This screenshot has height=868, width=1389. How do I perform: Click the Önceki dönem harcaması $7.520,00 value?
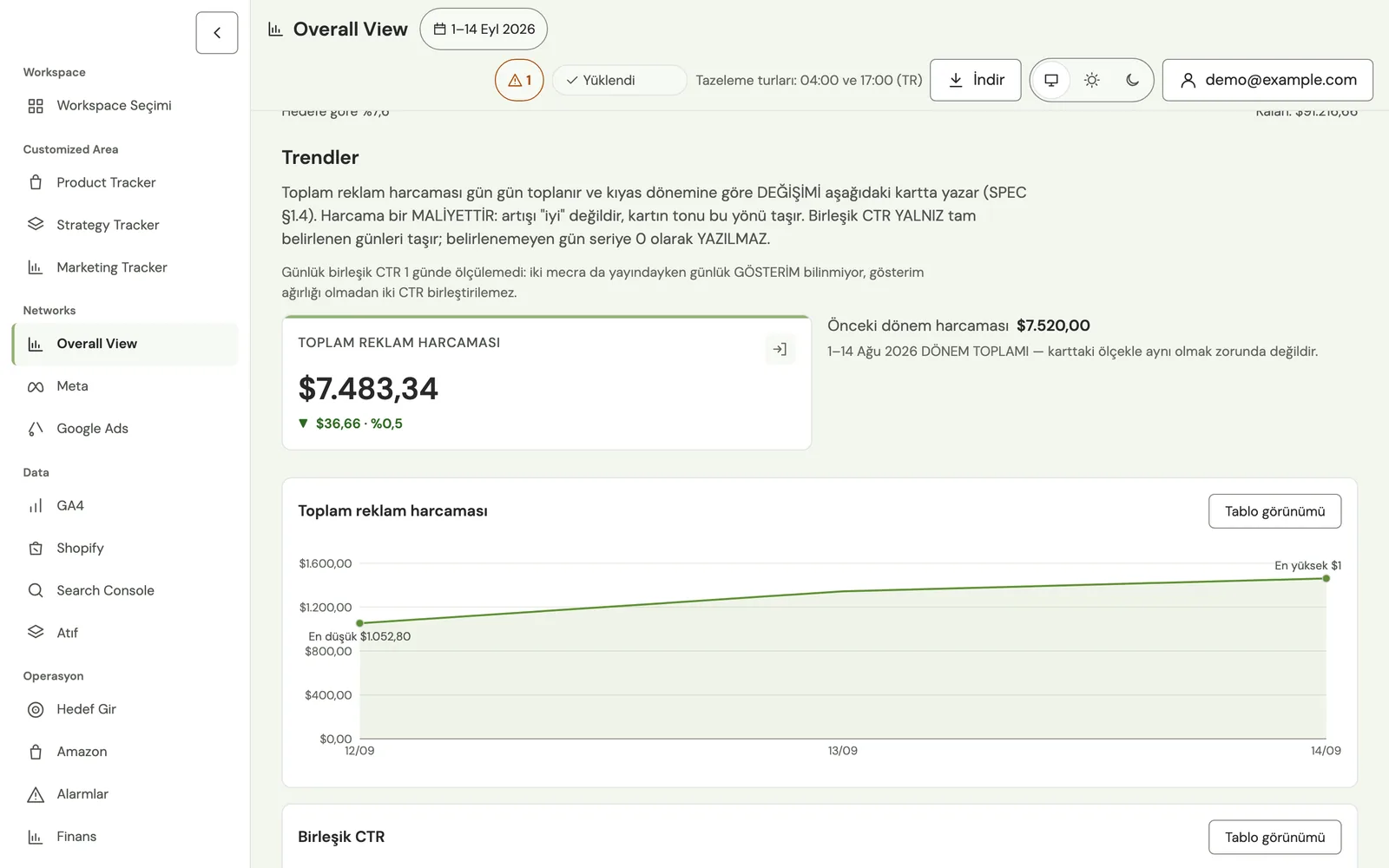1053,325
